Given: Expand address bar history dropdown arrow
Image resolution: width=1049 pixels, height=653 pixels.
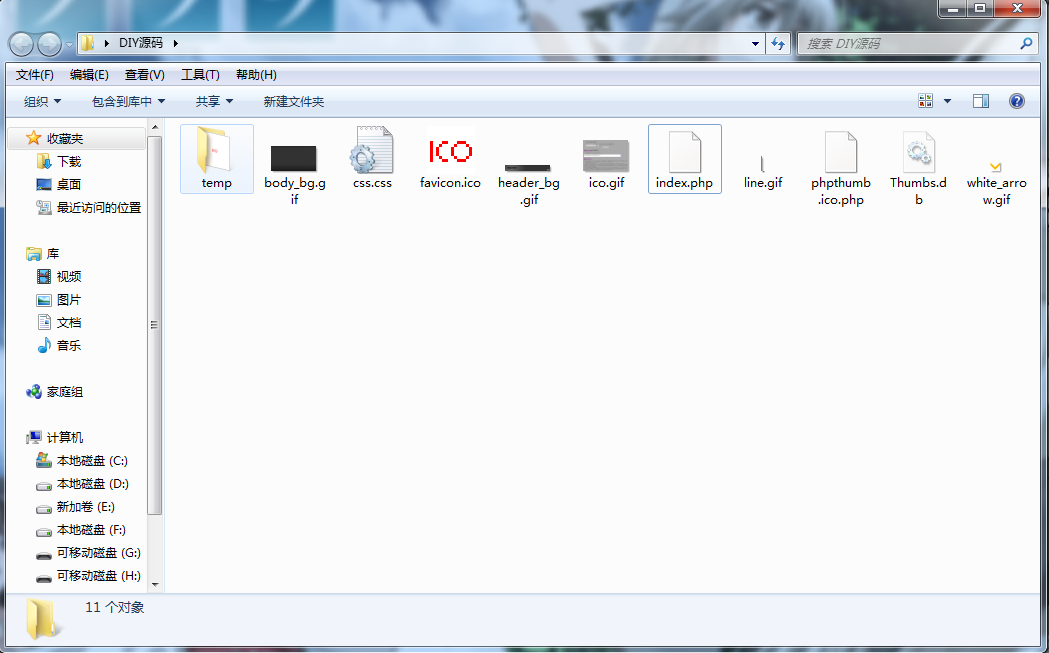Looking at the screenshot, I should coord(756,44).
